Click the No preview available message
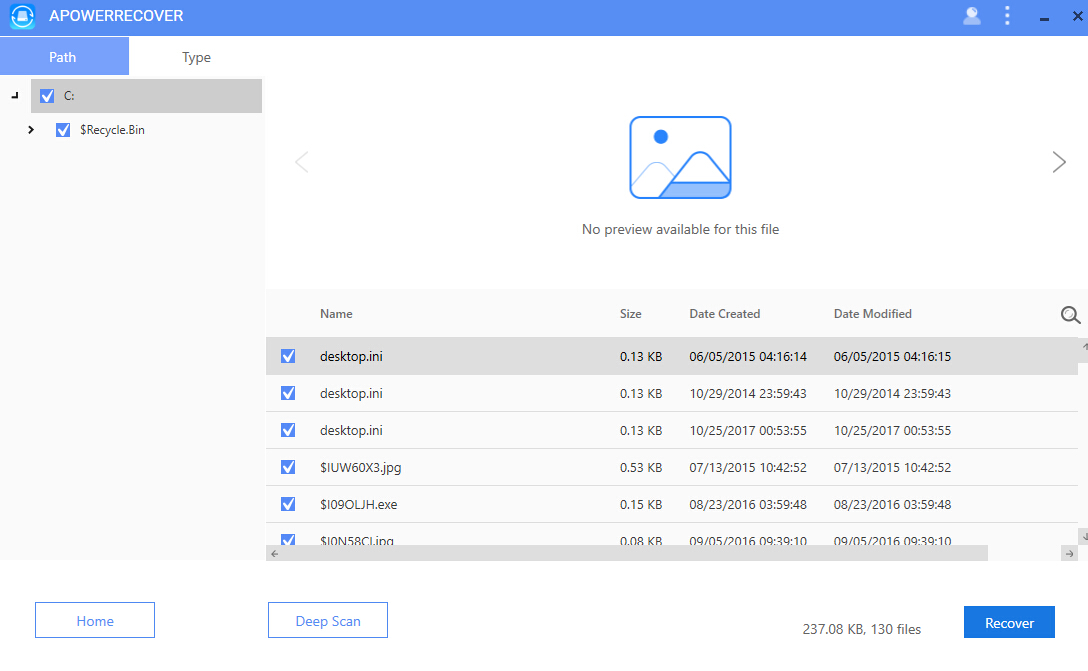 tap(680, 230)
